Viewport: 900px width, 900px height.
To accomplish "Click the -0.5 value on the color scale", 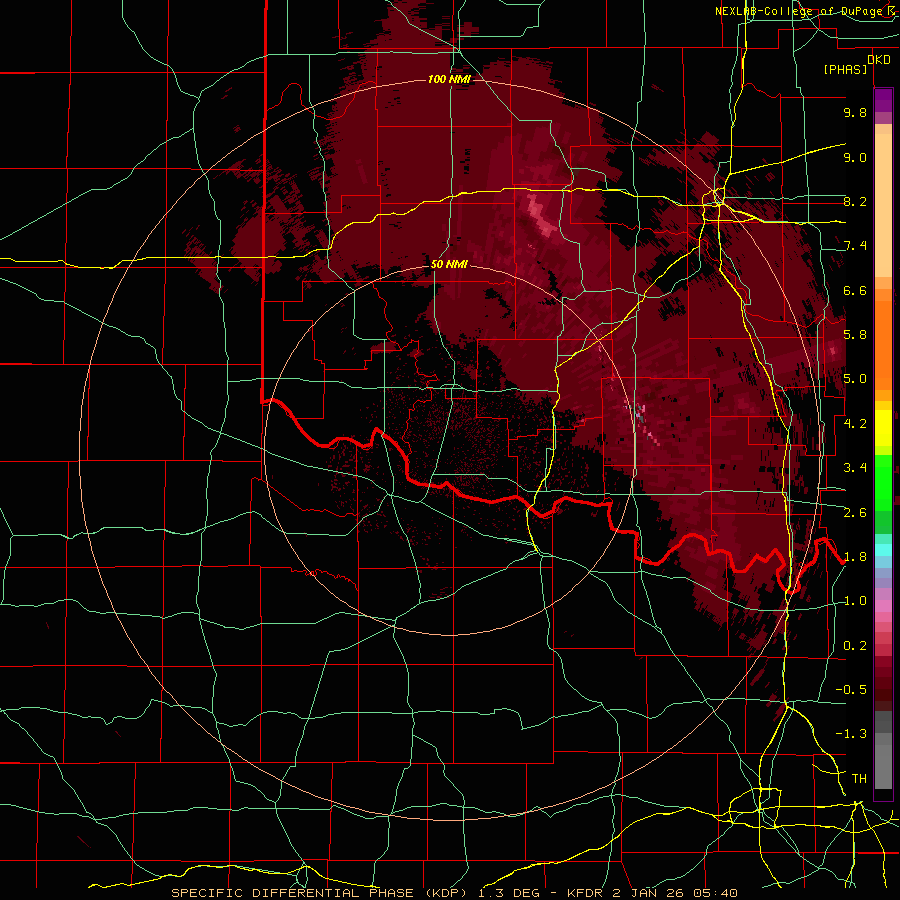I will [x=851, y=690].
